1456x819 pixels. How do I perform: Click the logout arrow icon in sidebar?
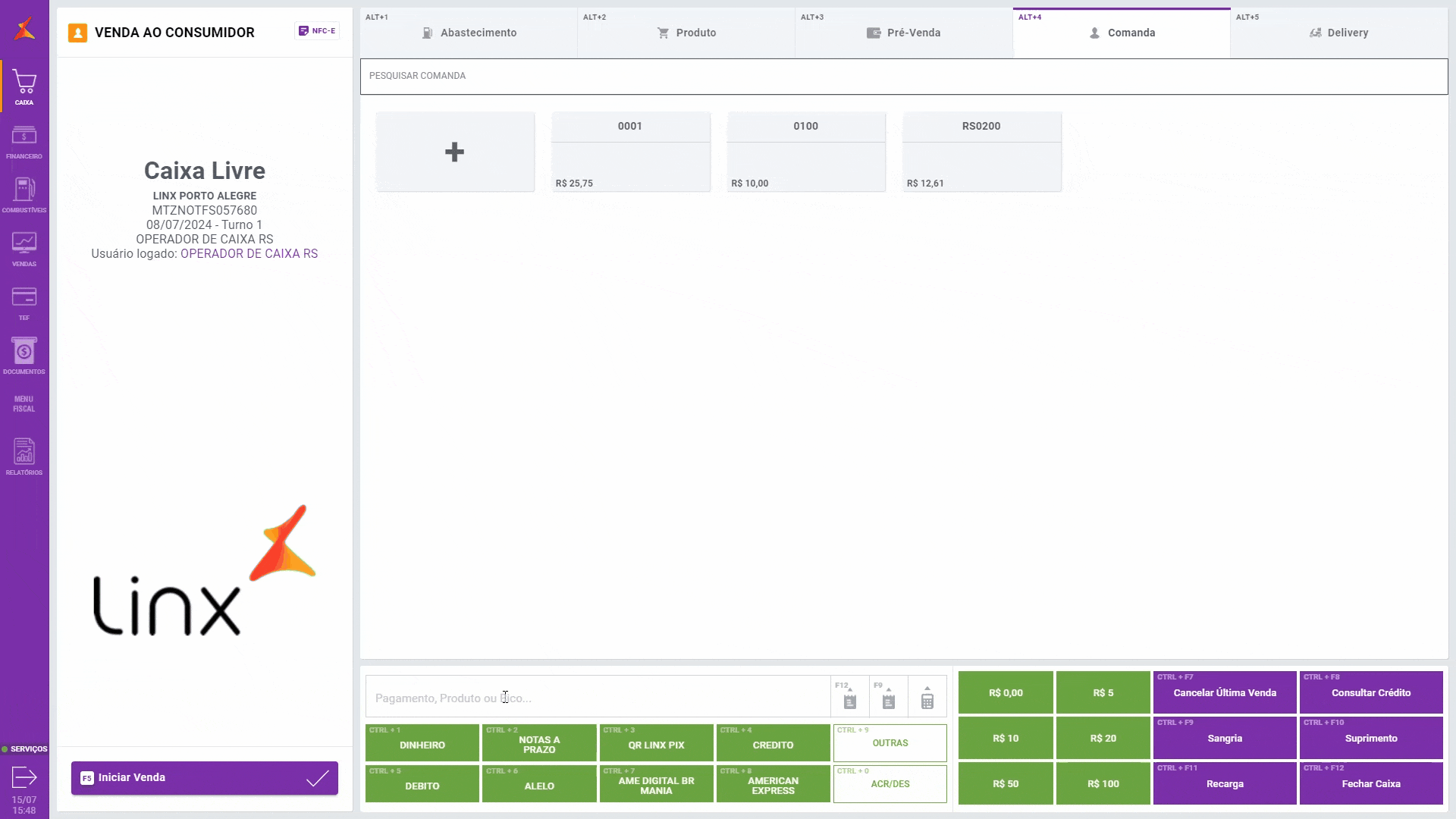pos(24,777)
